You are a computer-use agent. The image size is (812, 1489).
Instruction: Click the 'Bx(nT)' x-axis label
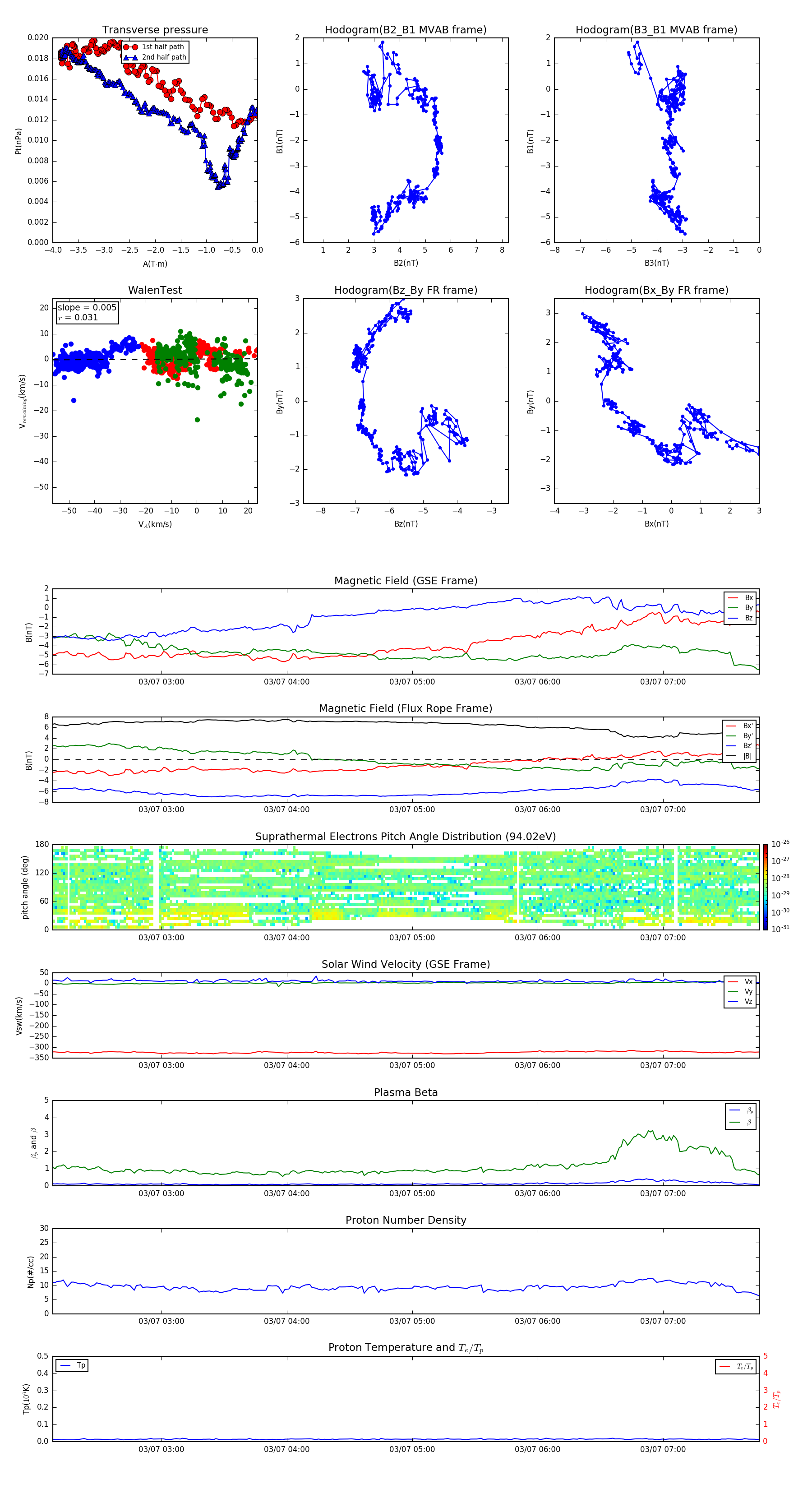click(656, 524)
